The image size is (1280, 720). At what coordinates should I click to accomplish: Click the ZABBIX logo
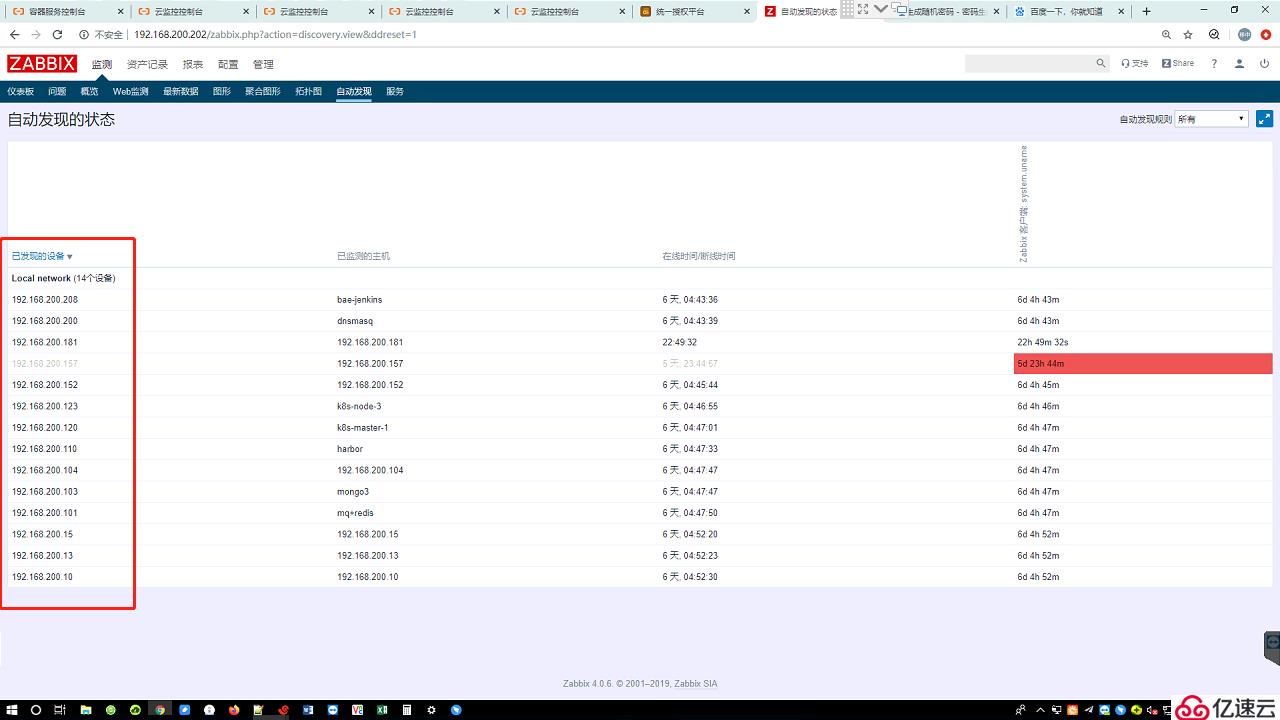pyautogui.click(x=41, y=63)
